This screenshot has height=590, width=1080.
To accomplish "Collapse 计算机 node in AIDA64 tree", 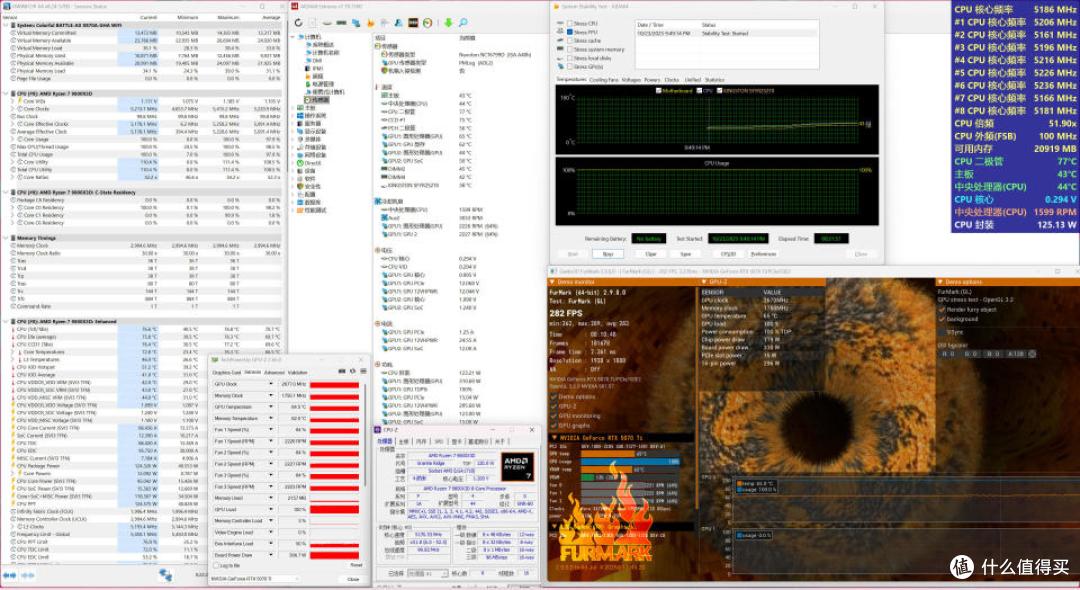I will tap(293, 37).
